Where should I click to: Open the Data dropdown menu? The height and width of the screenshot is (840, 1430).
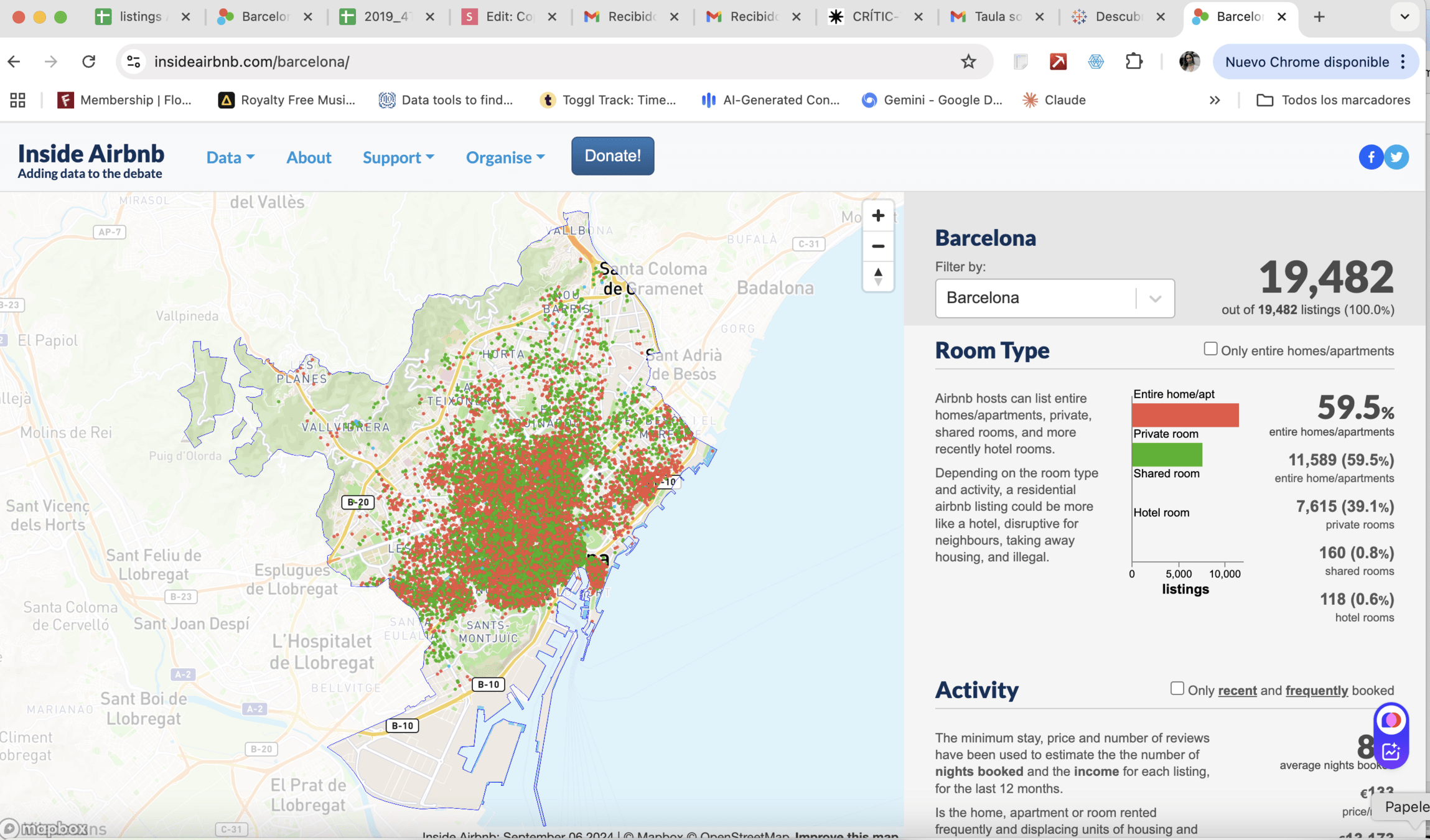coord(230,157)
